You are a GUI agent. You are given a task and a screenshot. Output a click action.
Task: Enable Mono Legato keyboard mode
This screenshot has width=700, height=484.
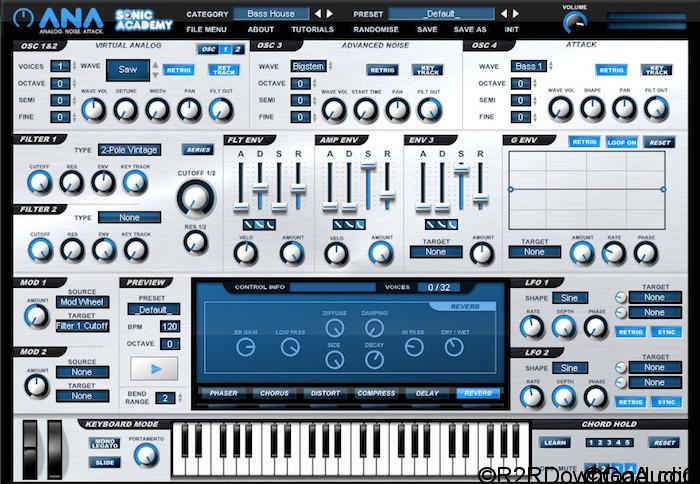[104, 443]
